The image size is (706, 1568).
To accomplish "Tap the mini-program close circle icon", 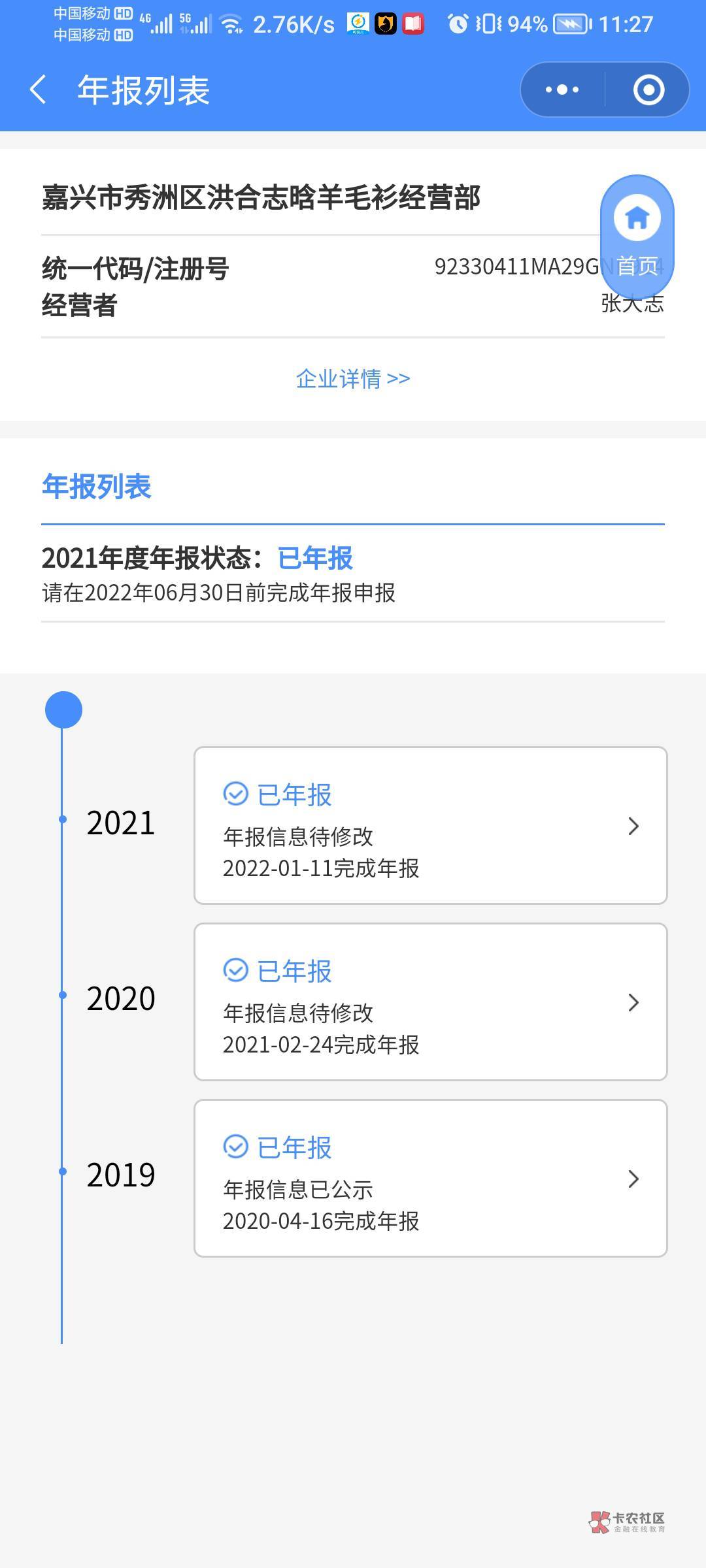I will coord(648,90).
